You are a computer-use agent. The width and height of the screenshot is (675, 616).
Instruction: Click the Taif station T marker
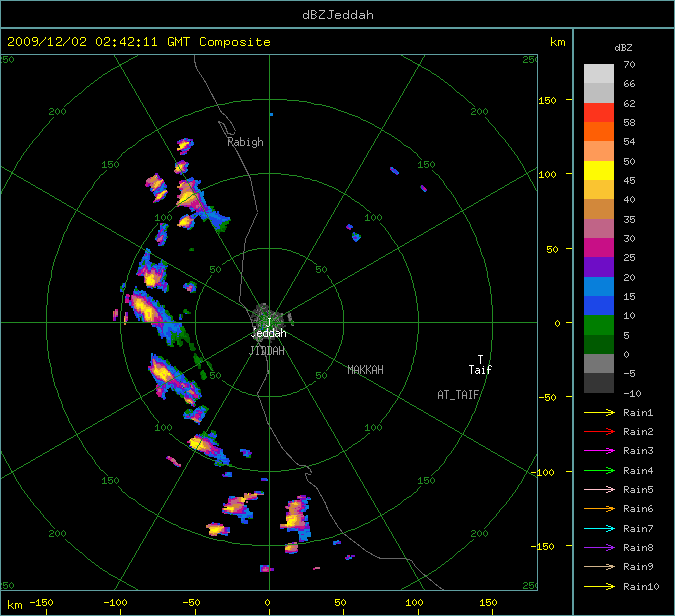click(x=480, y=359)
